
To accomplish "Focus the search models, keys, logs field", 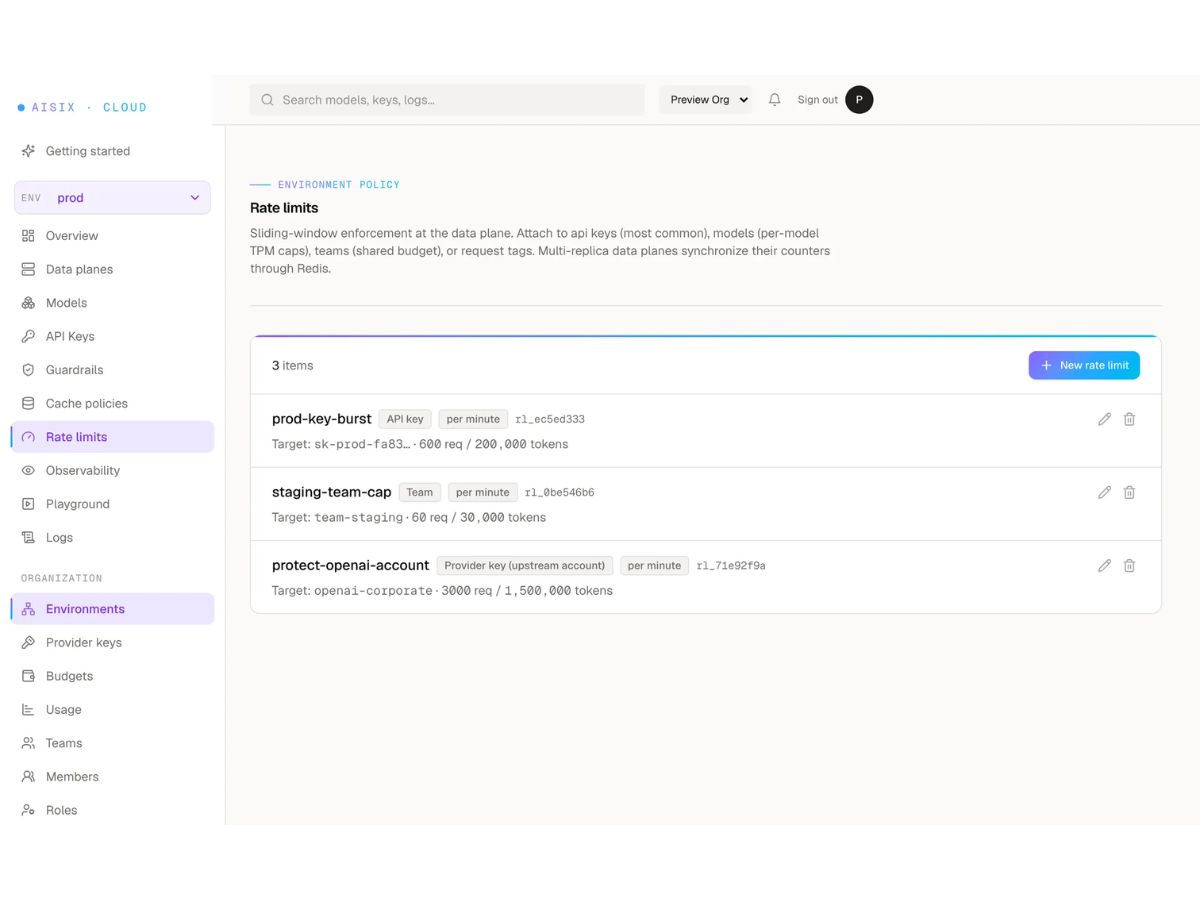I will [447, 100].
